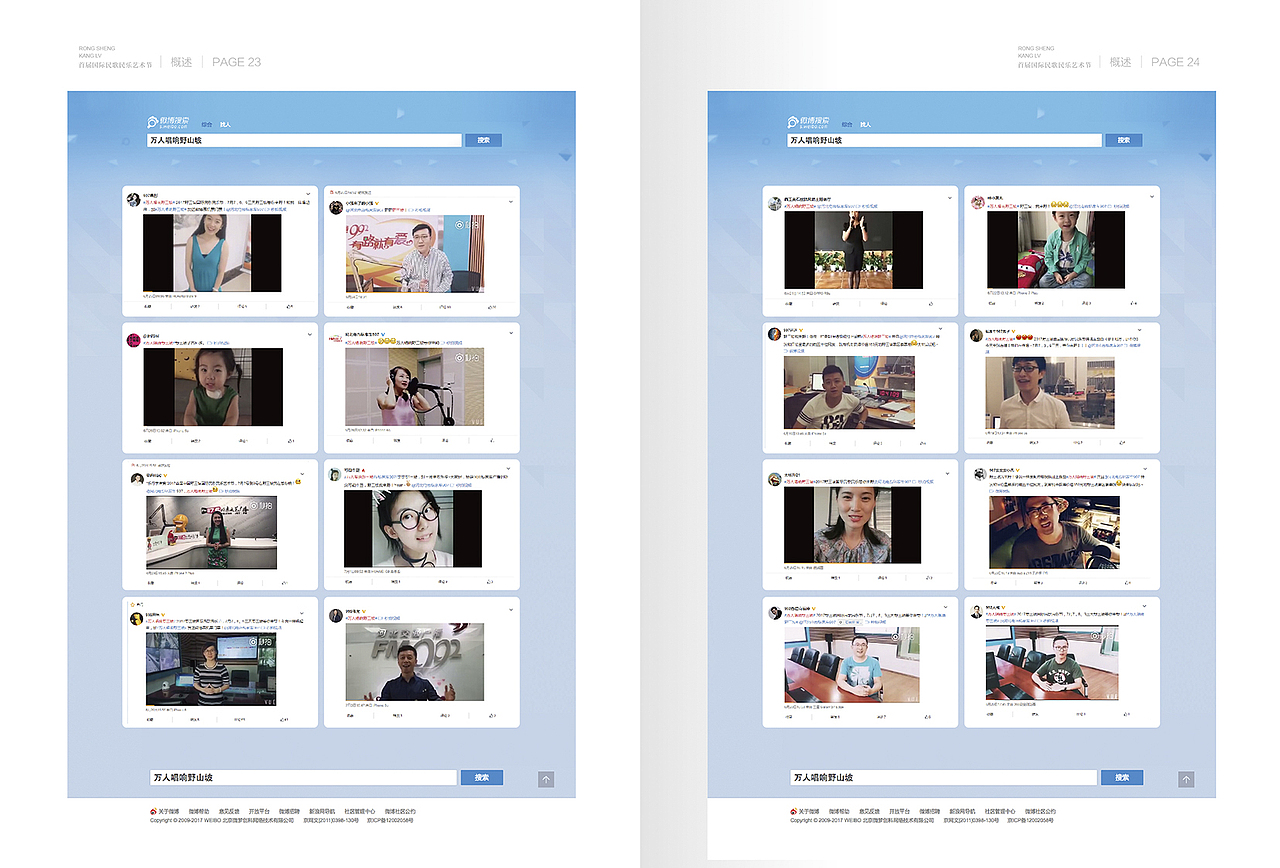Click the top 搜索 button on page 24

coord(1123,141)
